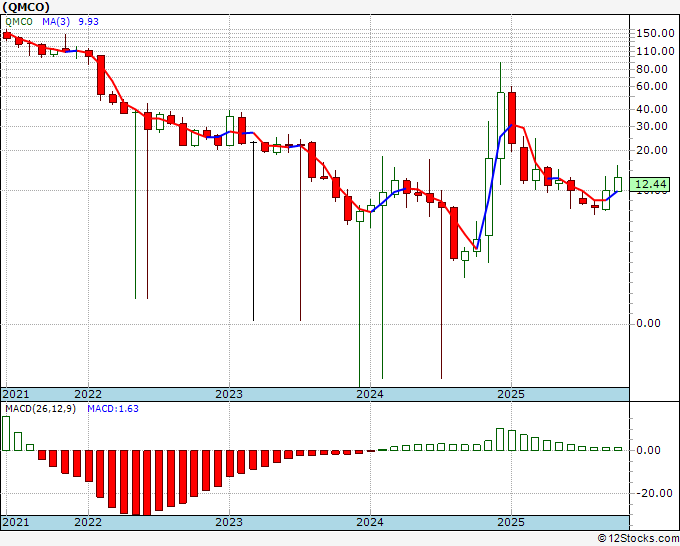The image size is (680, 546).
Task: Click the 2023 label on MACD timeline
Action: (229, 522)
